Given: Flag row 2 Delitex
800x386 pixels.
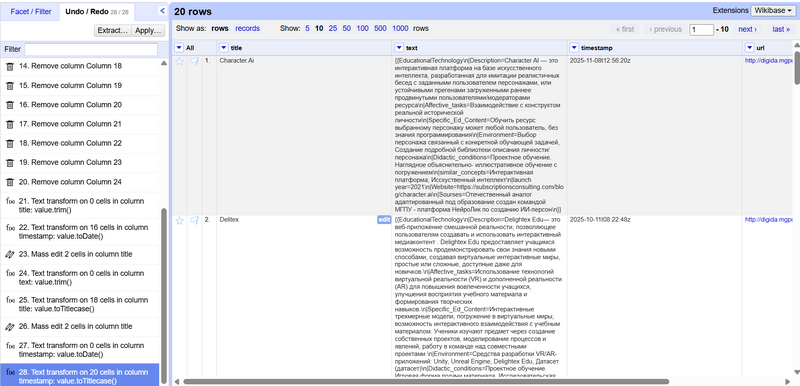Looking at the screenshot, I should click(x=194, y=220).
